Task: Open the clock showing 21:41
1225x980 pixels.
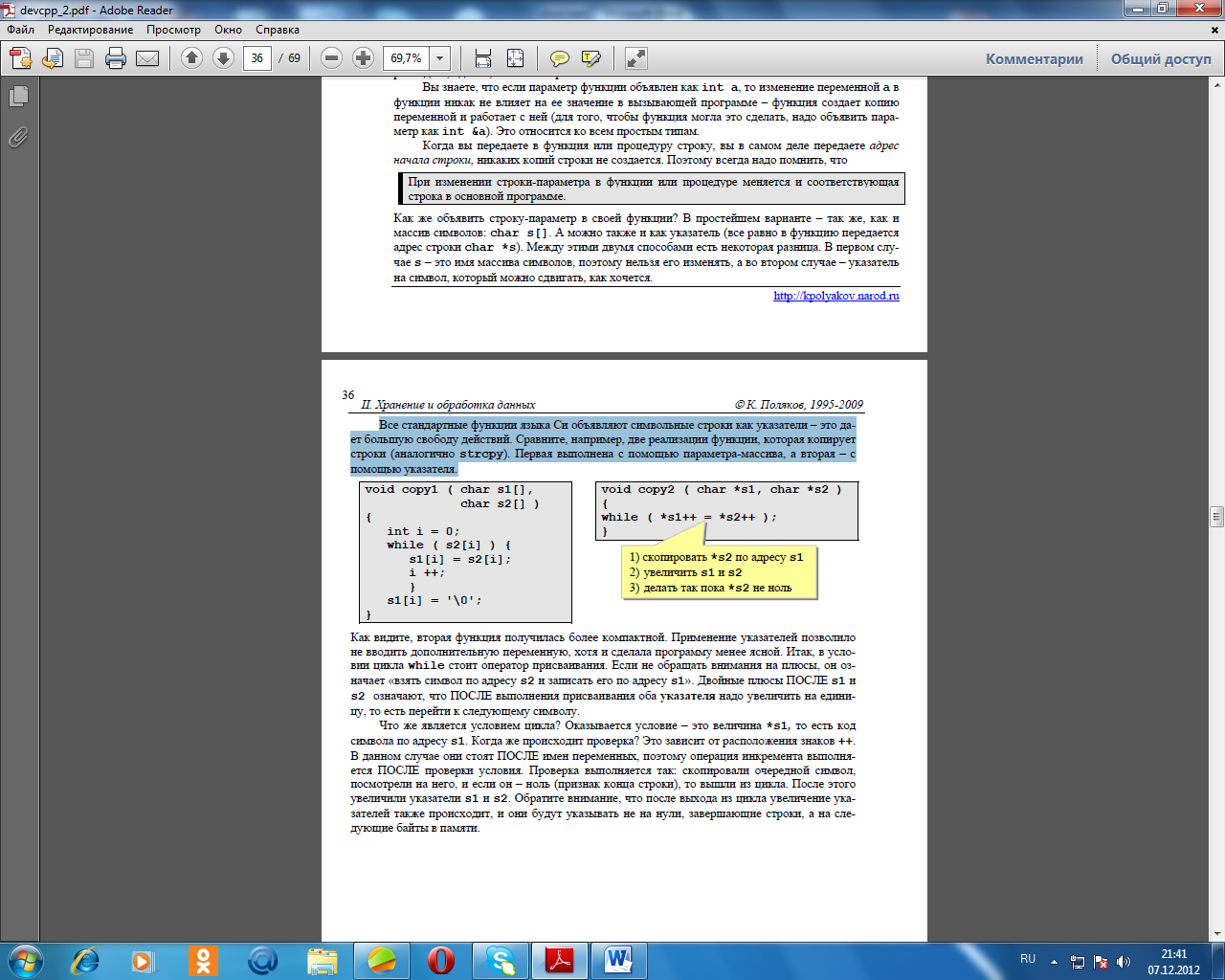Action: tap(1173, 961)
